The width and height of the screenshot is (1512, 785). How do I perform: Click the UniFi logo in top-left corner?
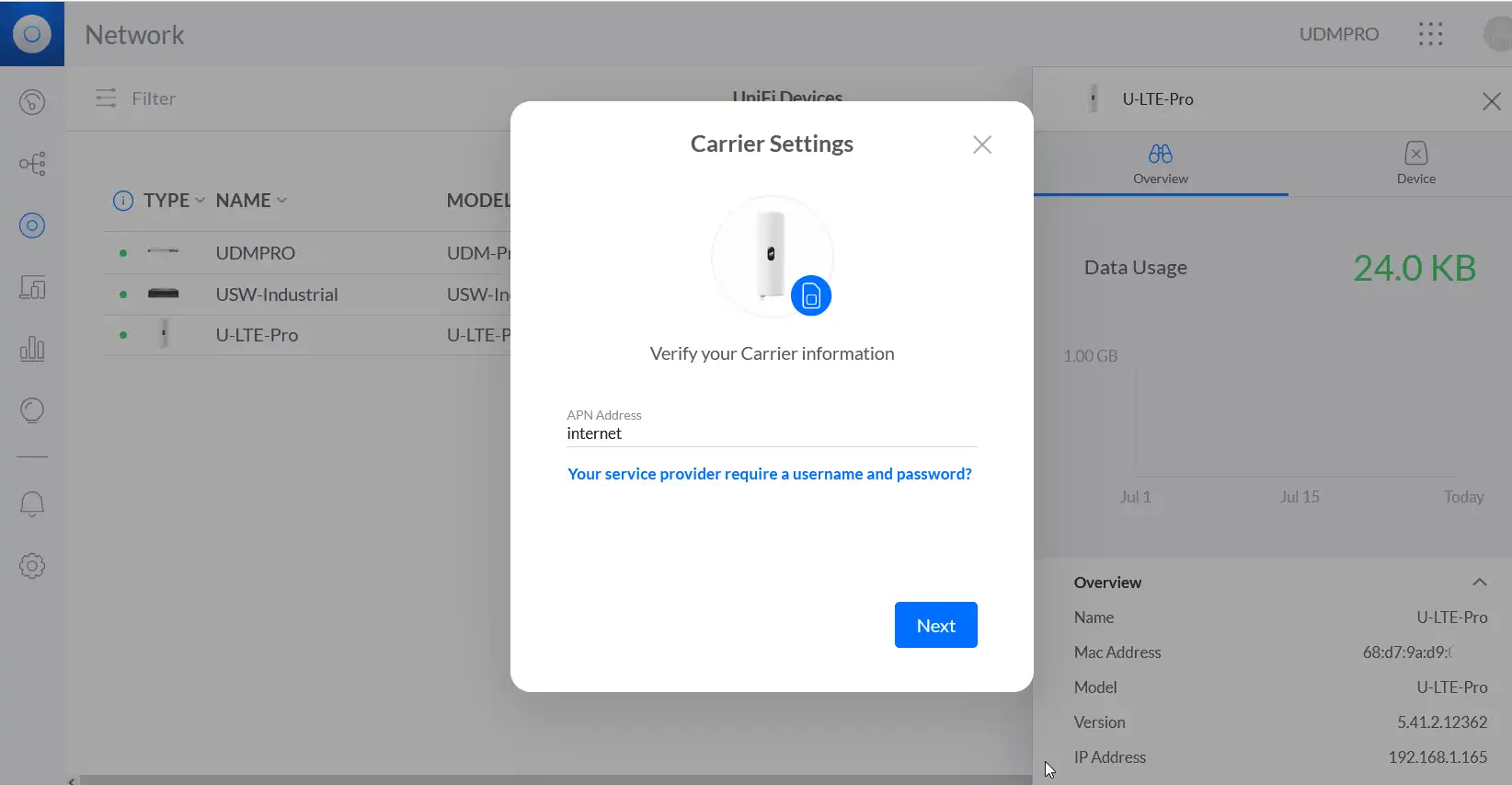32,34
